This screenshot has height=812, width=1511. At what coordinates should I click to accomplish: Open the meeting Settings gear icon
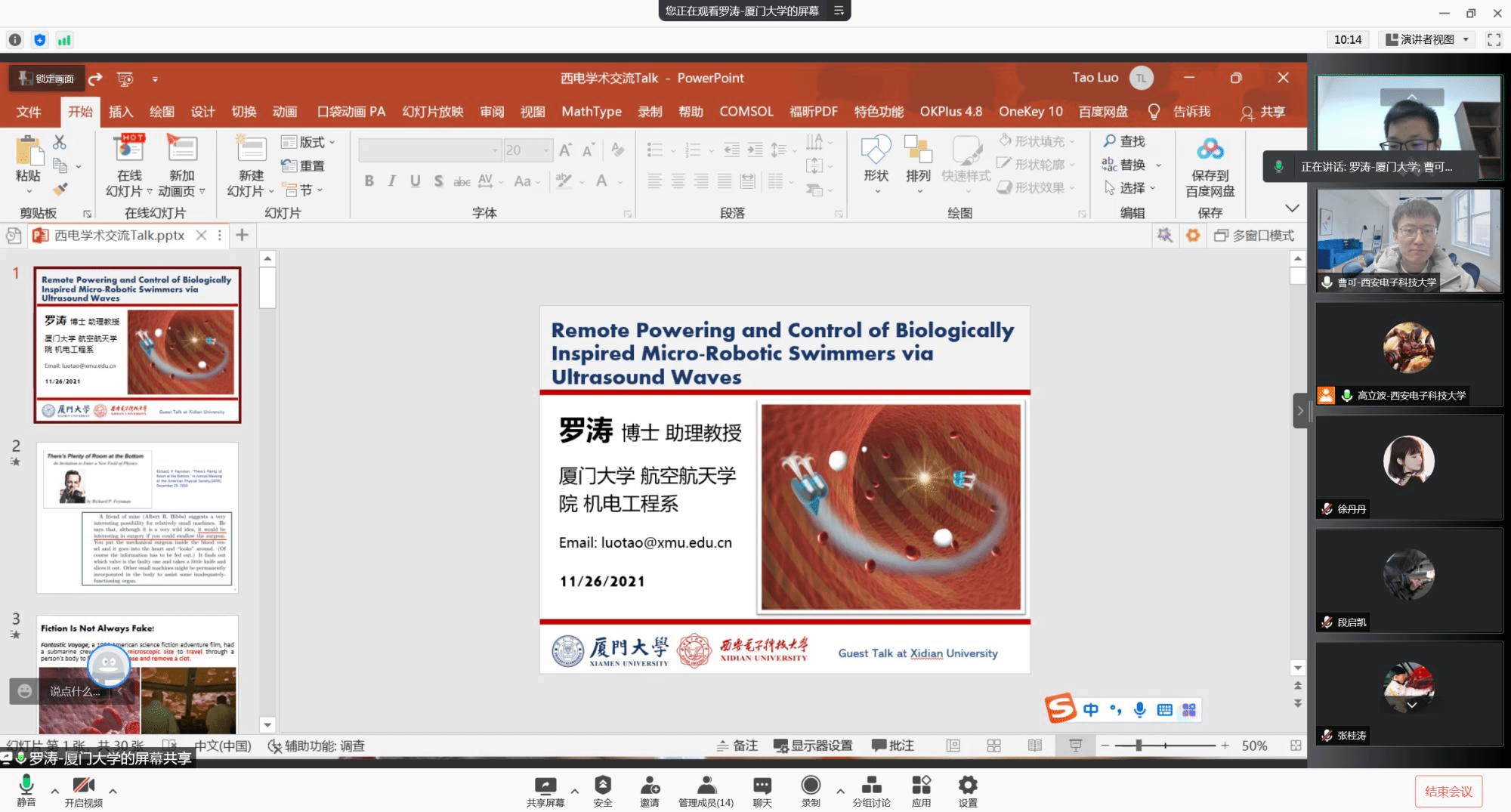coord(967,786)
